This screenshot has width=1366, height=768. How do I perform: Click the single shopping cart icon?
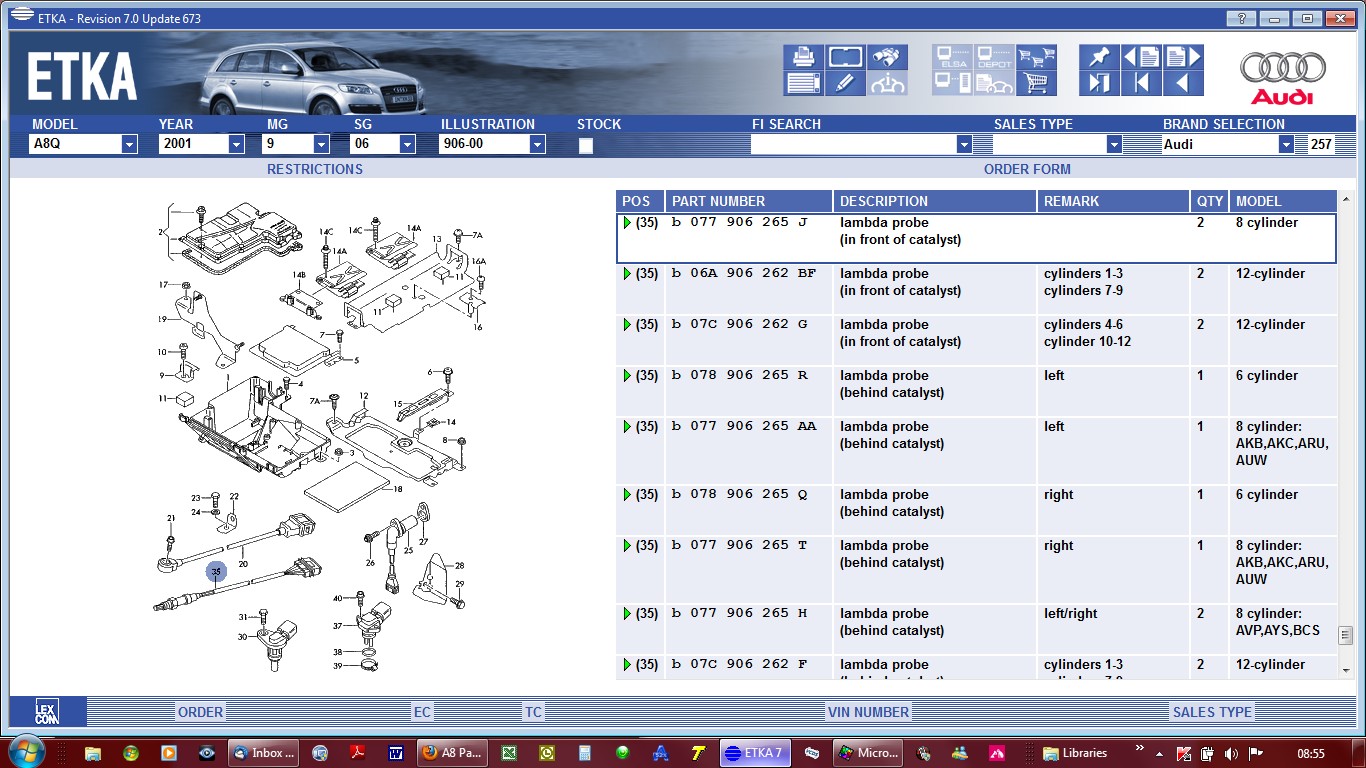point(1036,84)
